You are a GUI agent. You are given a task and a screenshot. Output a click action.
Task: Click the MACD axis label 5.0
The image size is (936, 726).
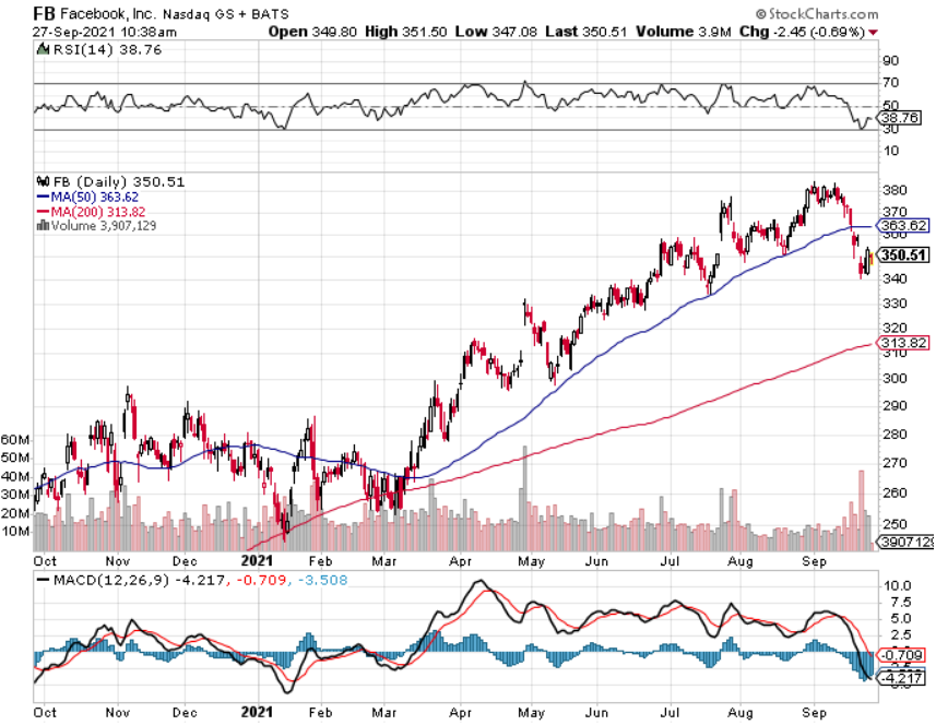coord(900,619)
